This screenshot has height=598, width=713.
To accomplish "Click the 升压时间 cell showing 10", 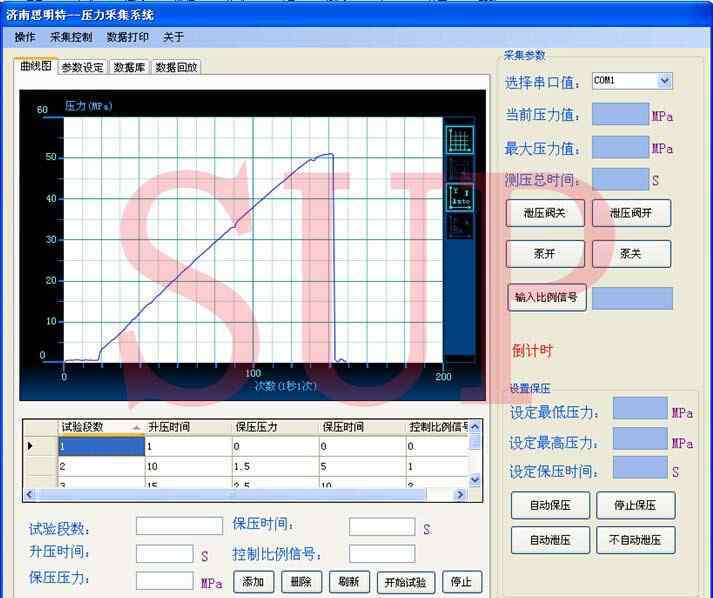I will pos(188,467).
